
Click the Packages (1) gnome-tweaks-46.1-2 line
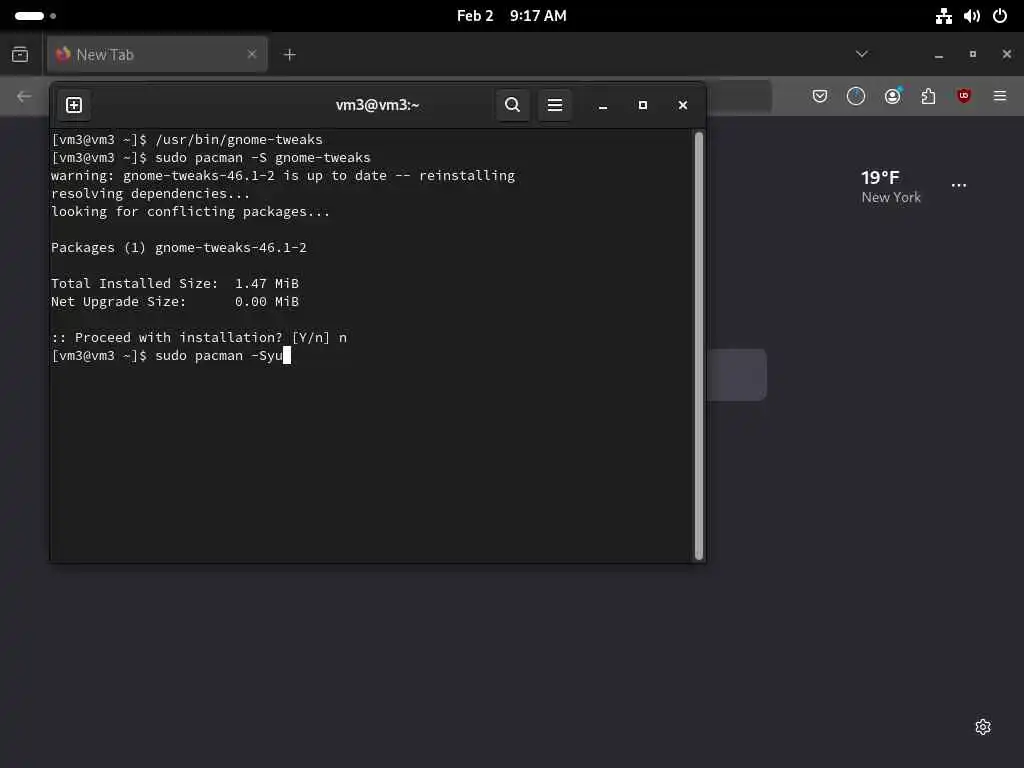[x=179, y=248]
